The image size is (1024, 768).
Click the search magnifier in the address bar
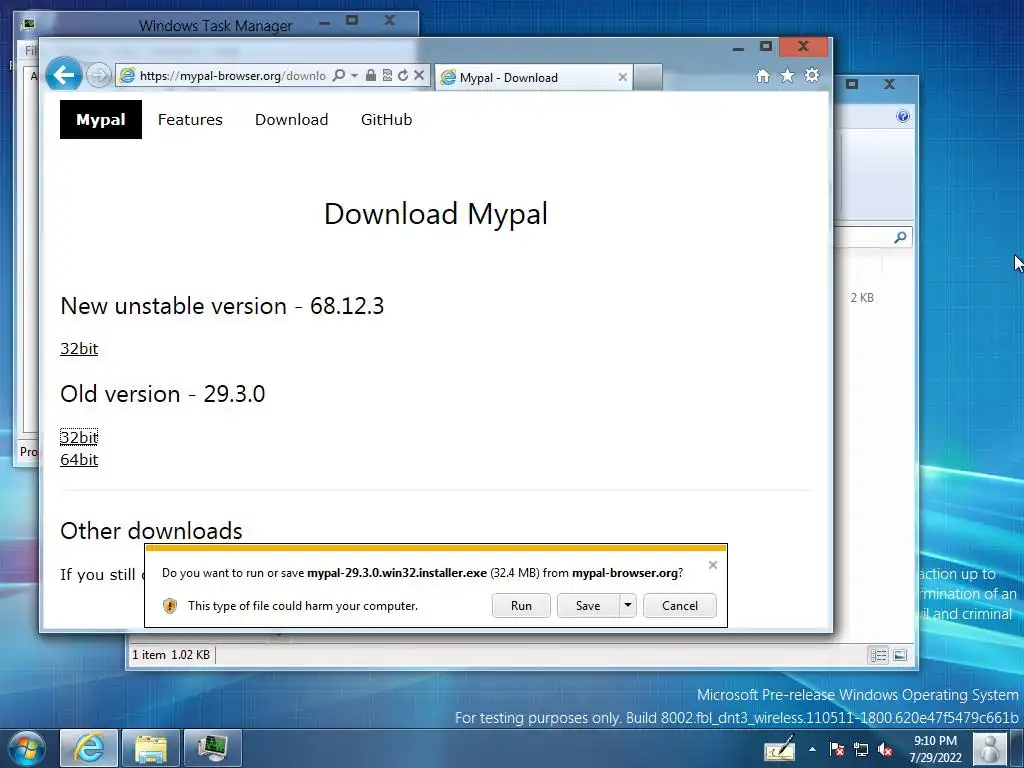pyautogui.click(x=339, y=76)
